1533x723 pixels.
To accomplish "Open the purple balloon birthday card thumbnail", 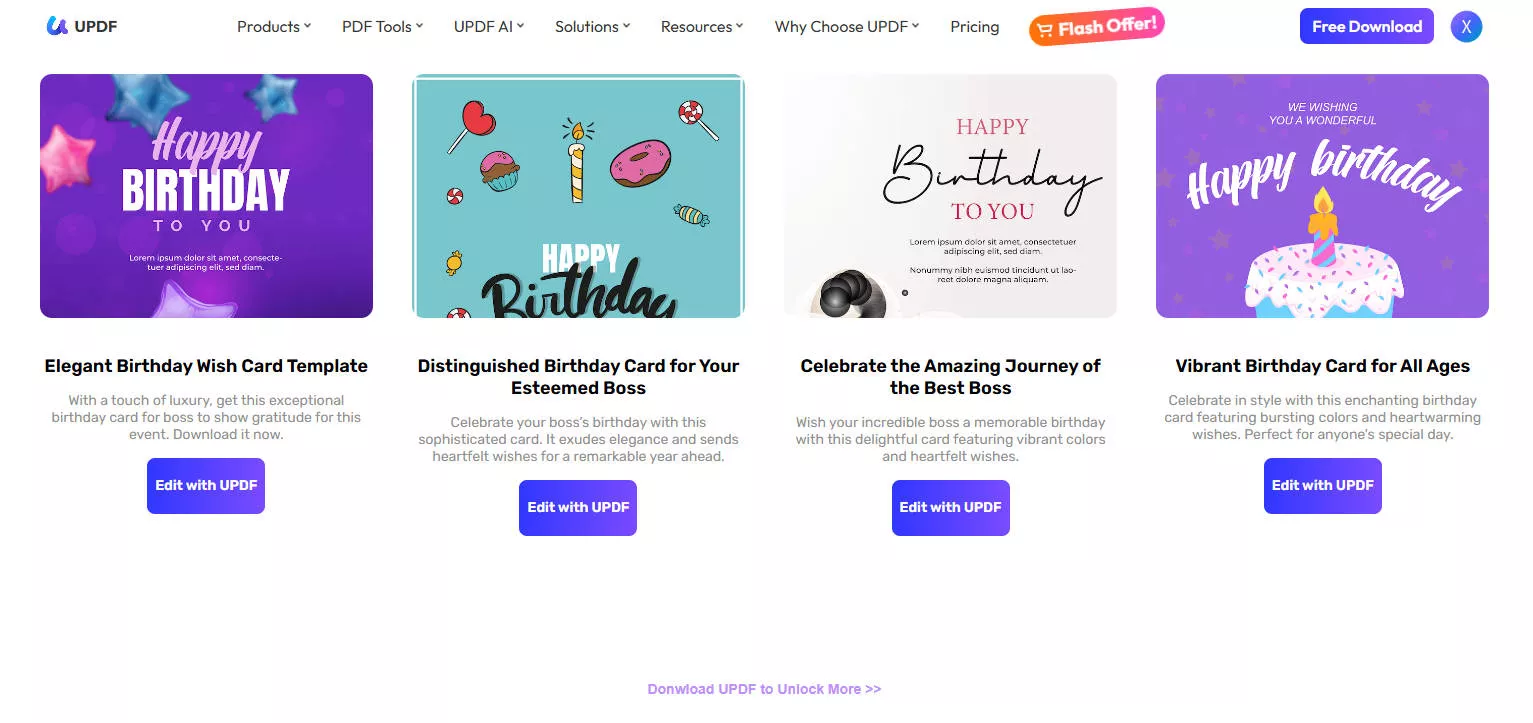I will click(206, 196).
